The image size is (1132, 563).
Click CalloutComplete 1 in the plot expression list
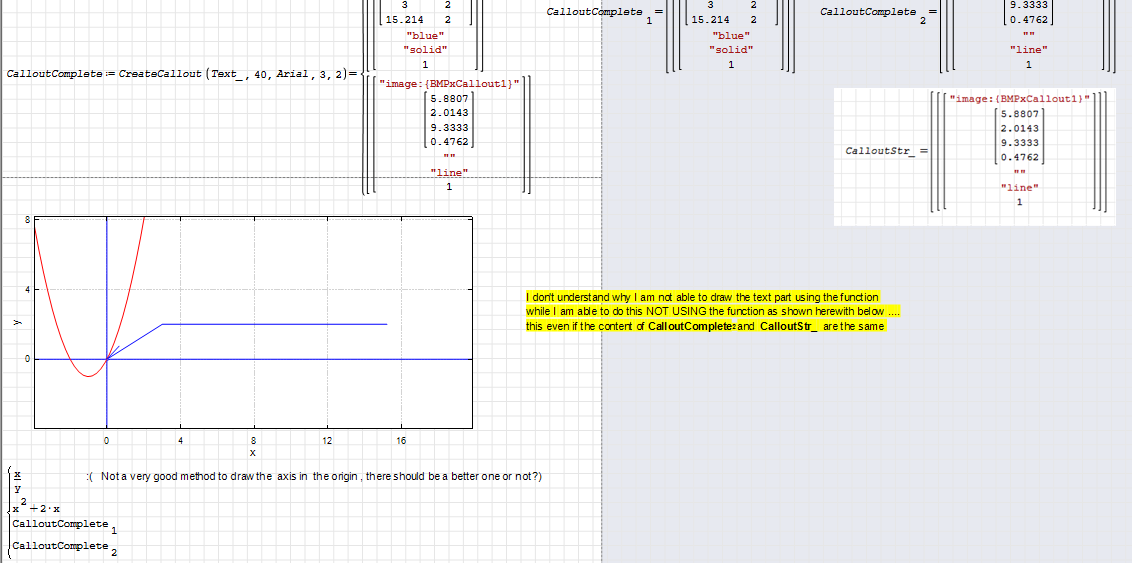(60, 524)
